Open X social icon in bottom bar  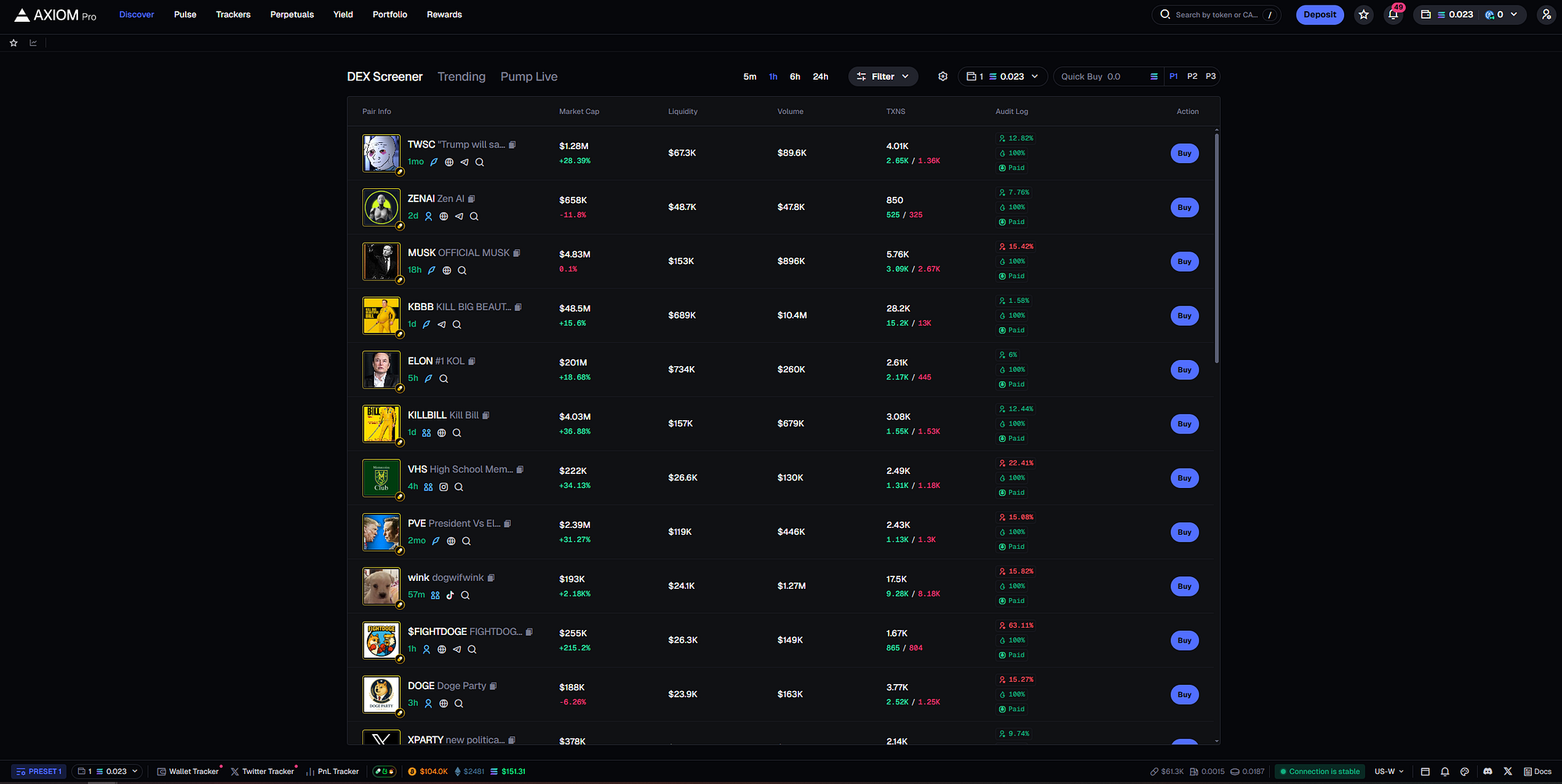(1507, 772)
